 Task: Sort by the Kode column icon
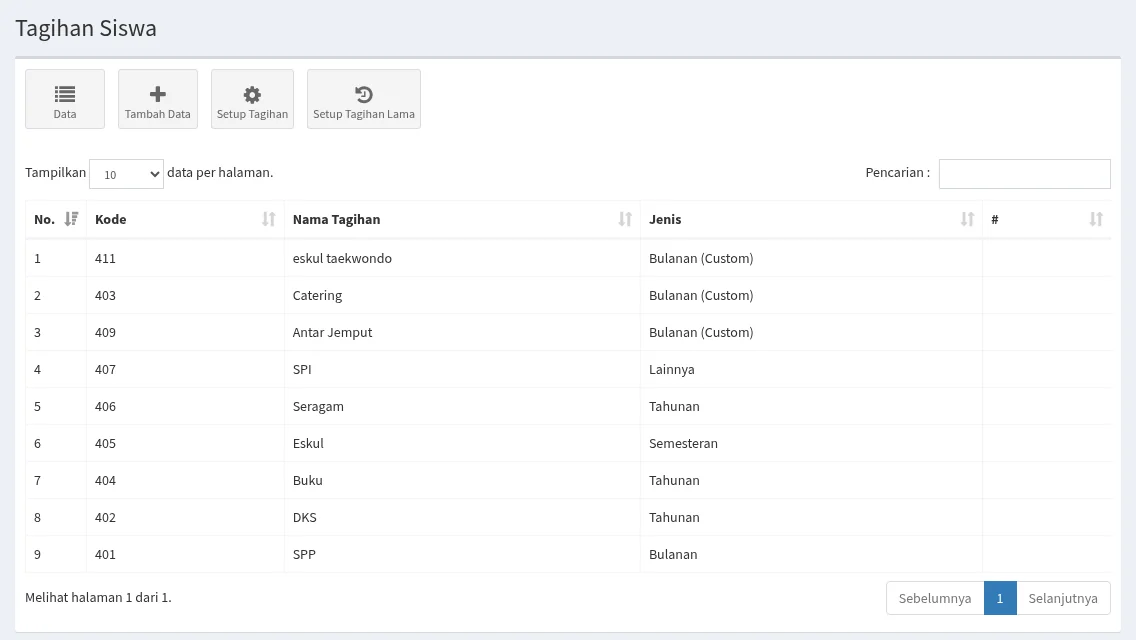[268, 219]
